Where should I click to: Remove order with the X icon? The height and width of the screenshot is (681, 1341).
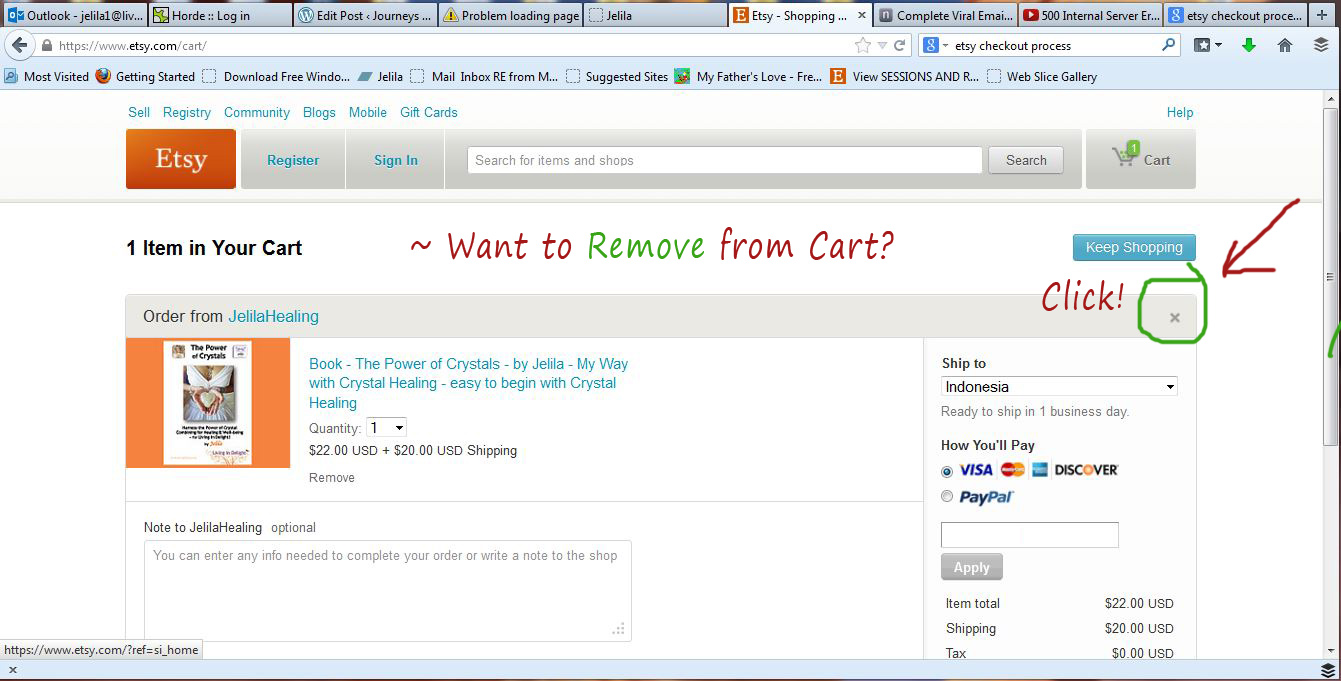[x=1175, y=318]
